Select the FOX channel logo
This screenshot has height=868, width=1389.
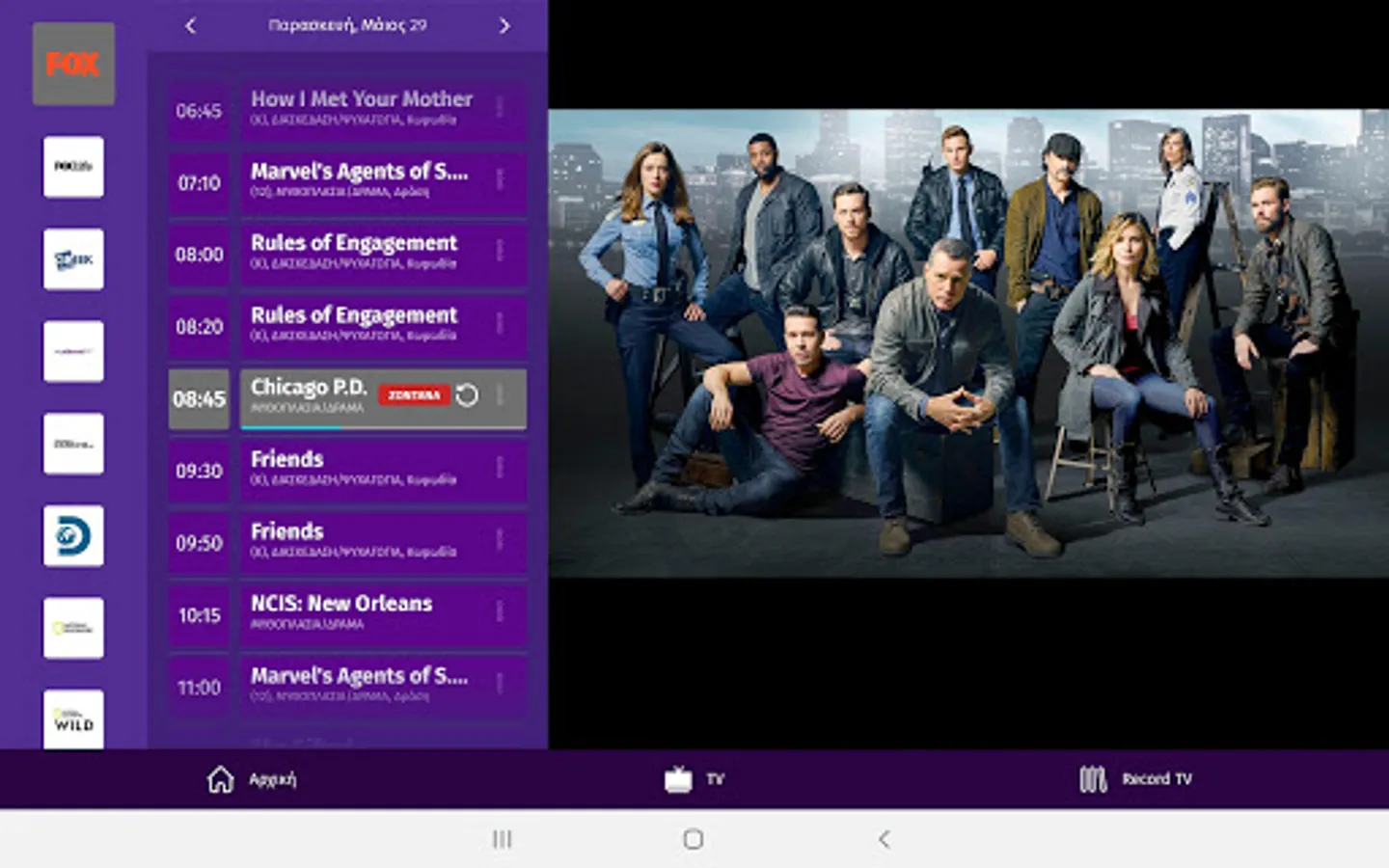[73, 65]
